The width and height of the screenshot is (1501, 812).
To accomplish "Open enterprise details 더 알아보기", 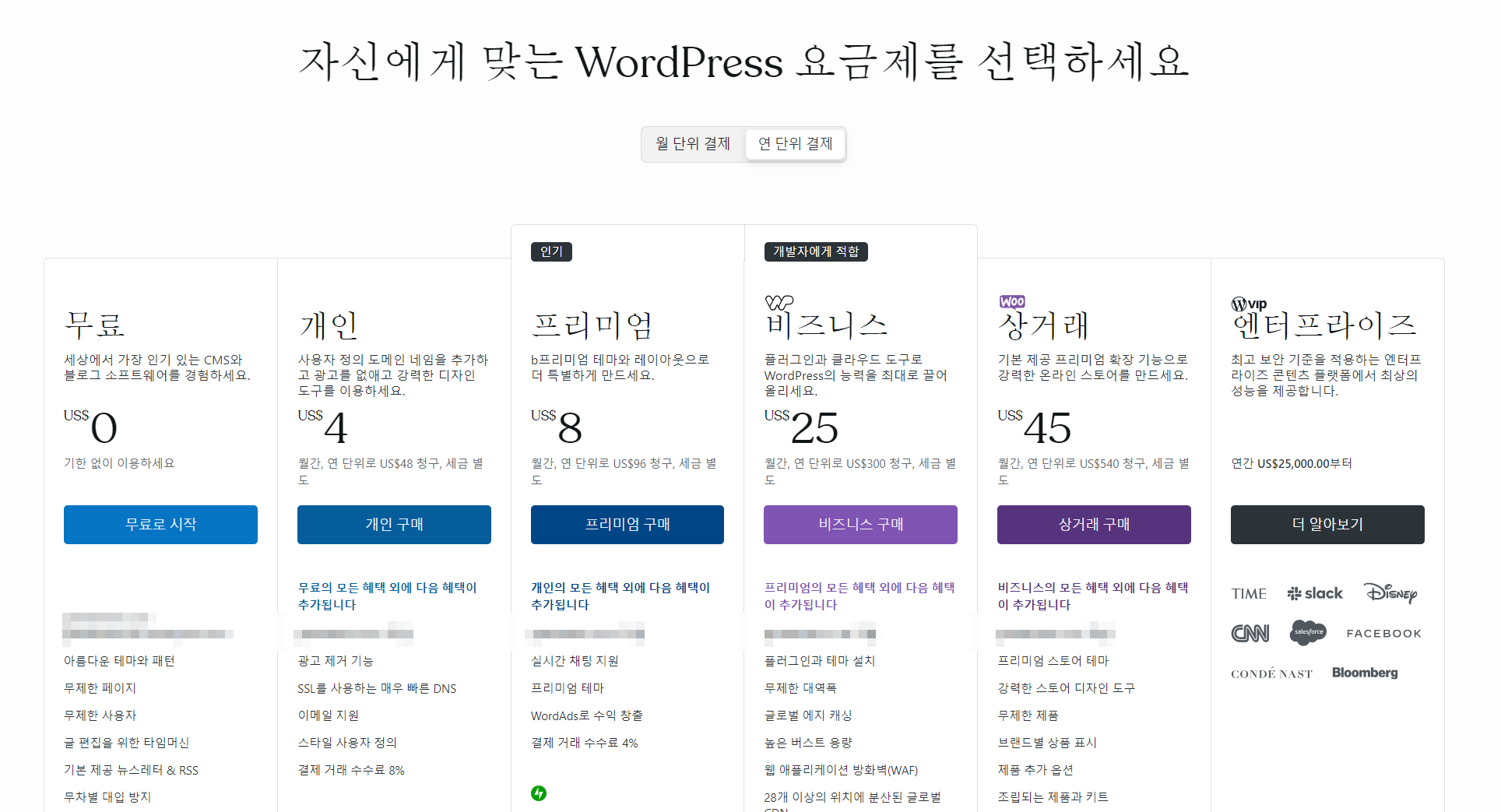I will [x=1327, y=525].
